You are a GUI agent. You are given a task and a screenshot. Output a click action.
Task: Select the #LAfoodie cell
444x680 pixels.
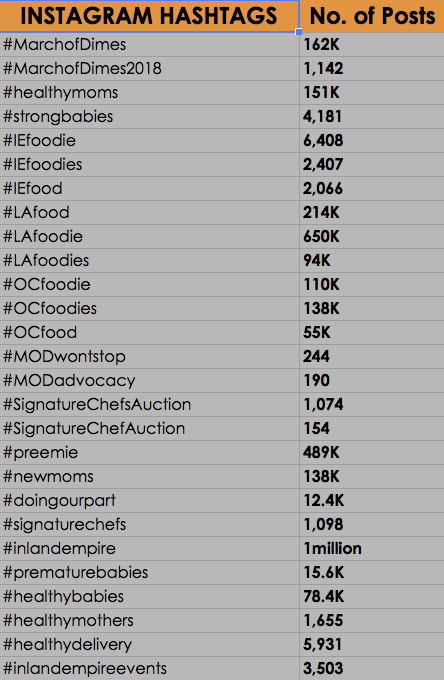pyautogui.click(x=149, y=236)
